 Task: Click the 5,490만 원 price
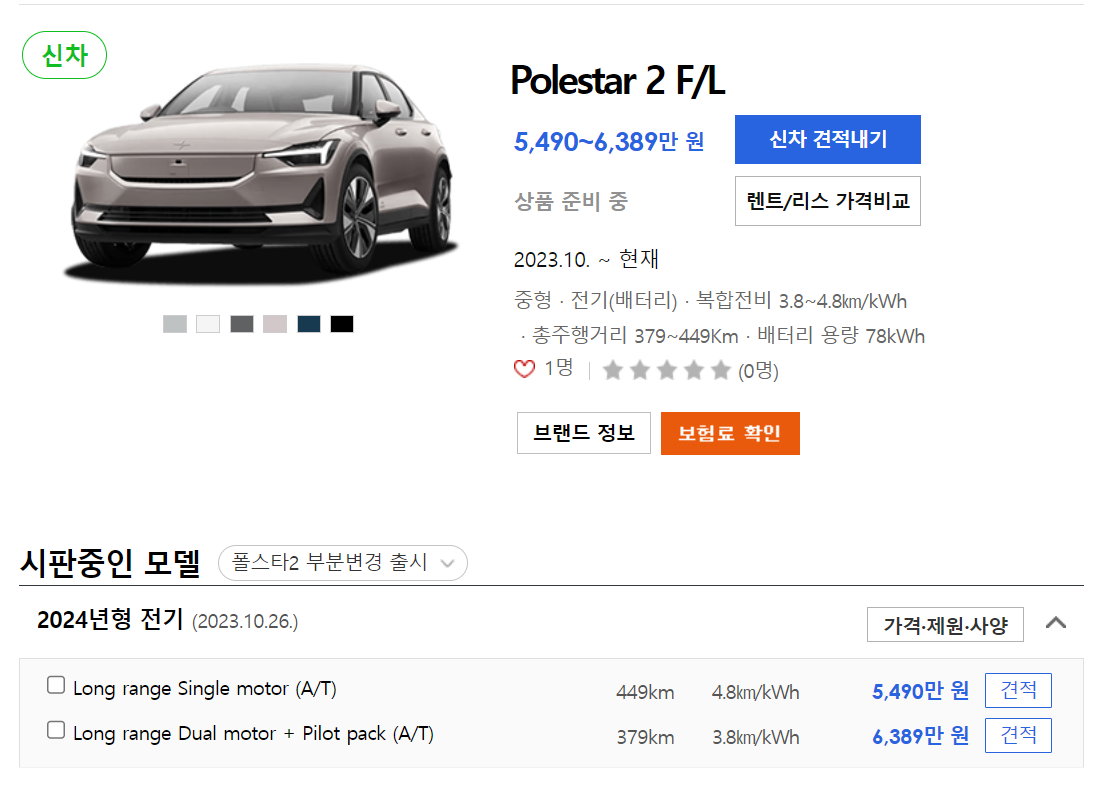click(x=920, y=691)
